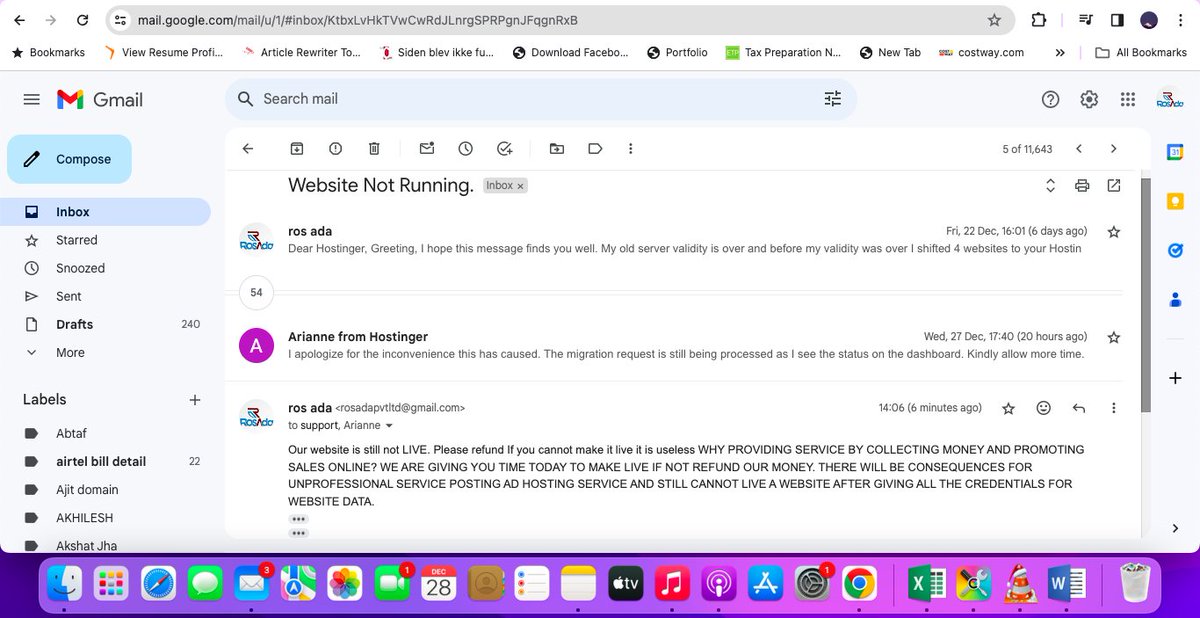The height and width of the screenshot is (618, 1200).
Task: Star the 14:06 message from ros ada
Action: pyautogui.click(x=1008, y=408)
